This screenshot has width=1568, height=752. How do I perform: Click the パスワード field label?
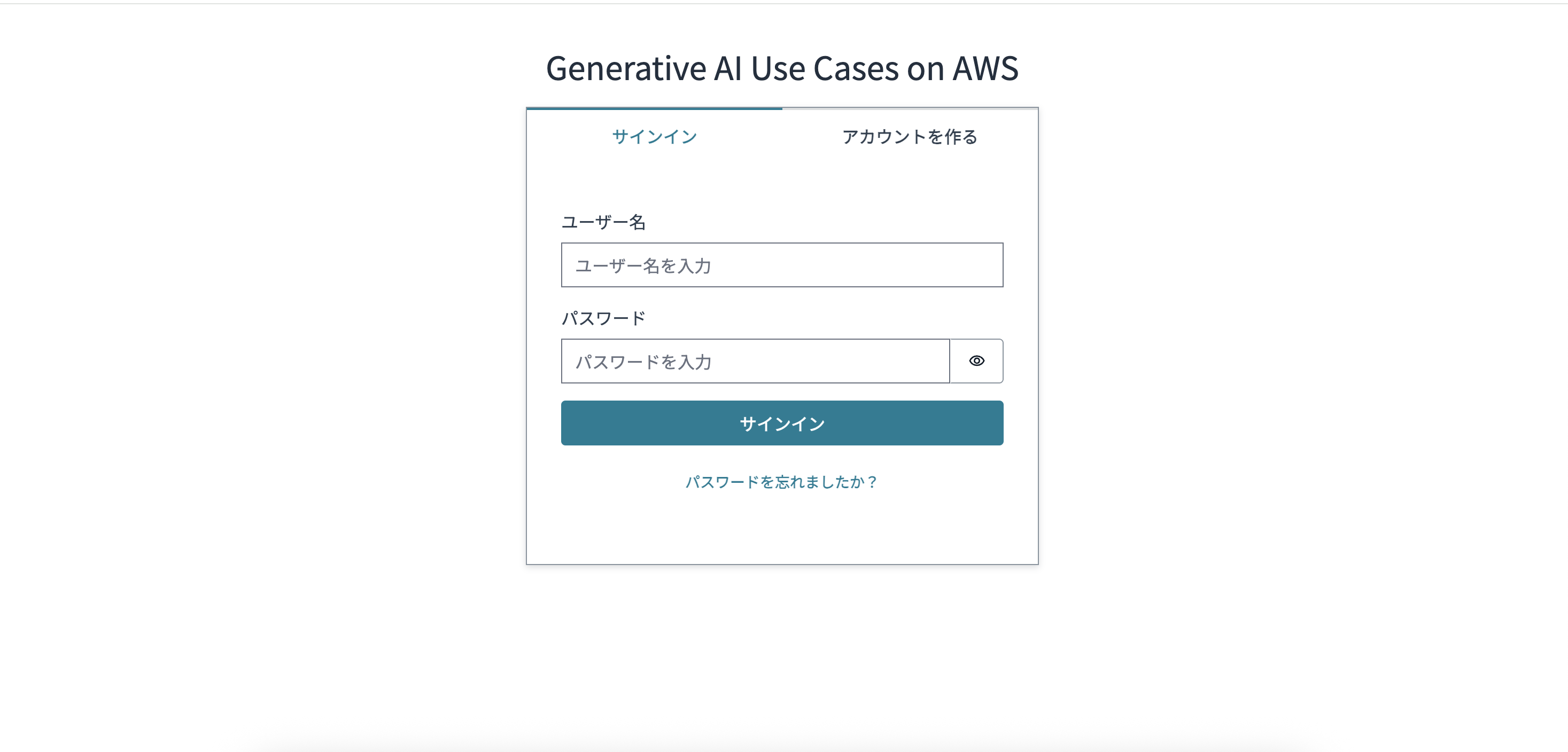[x=603, y=318]
